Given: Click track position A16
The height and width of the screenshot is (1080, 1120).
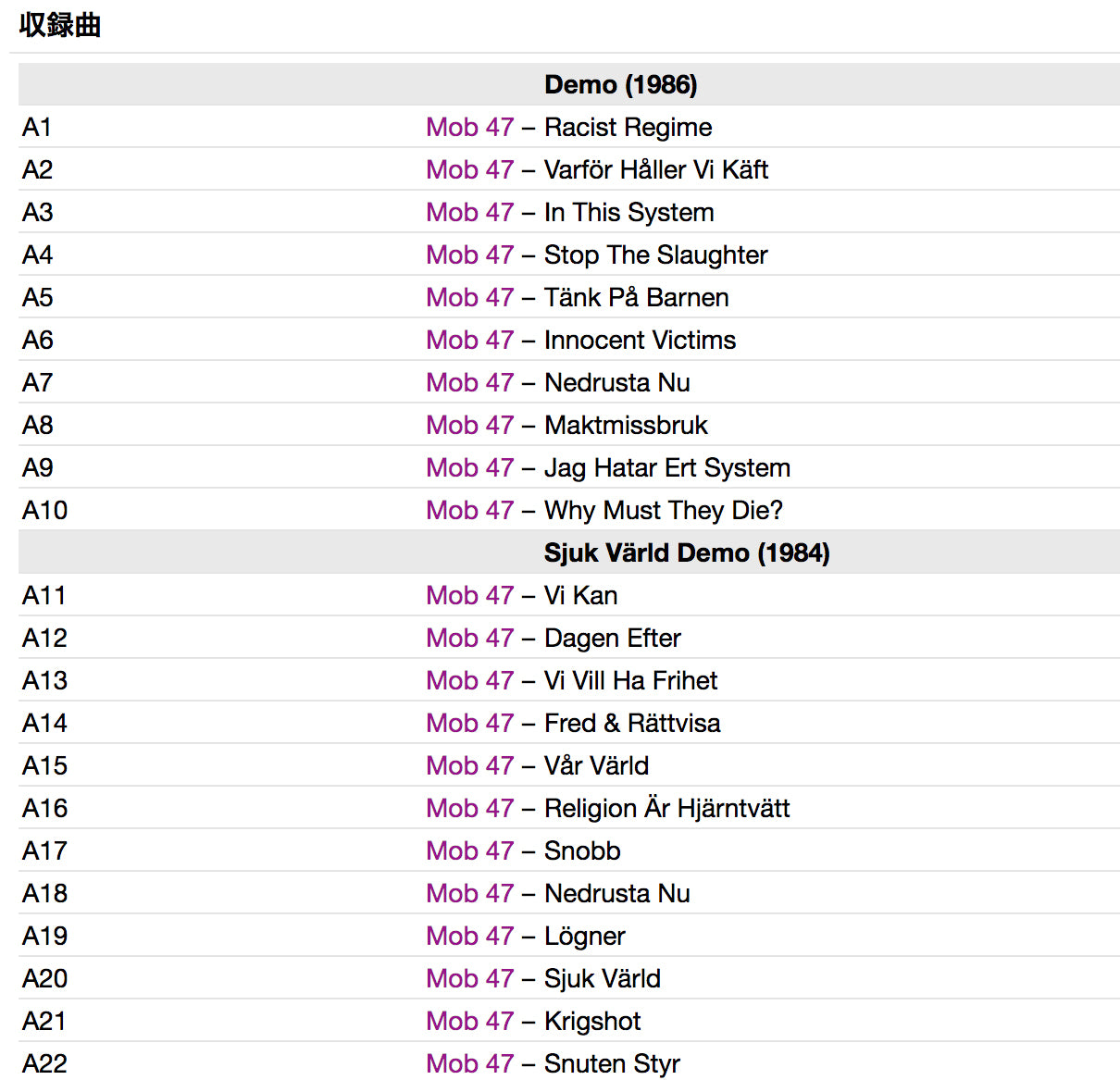Looking at the screenshot, I should 45,808.
